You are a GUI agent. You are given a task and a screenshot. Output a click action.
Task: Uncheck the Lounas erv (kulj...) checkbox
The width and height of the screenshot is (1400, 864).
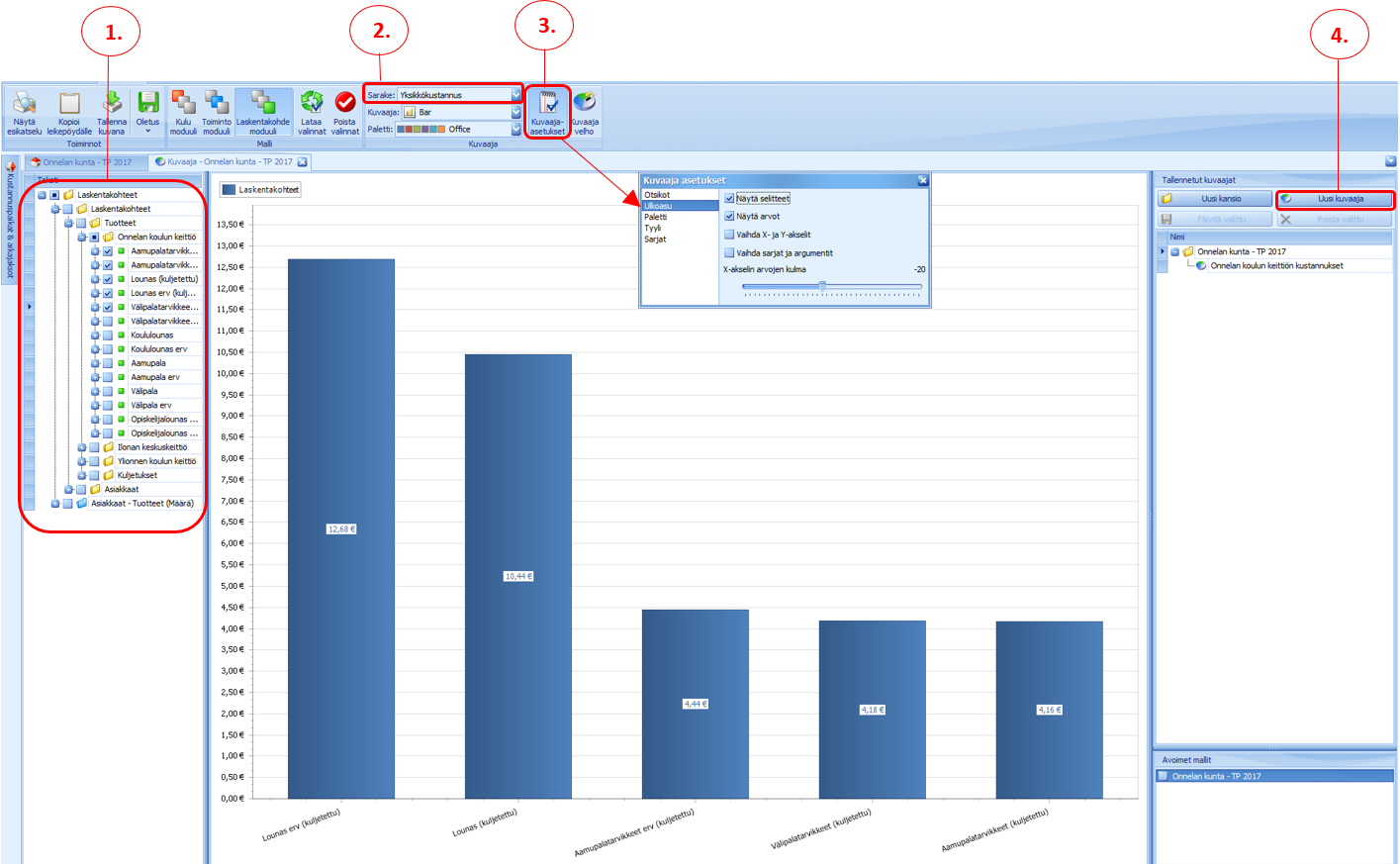(x=108, y=293)
